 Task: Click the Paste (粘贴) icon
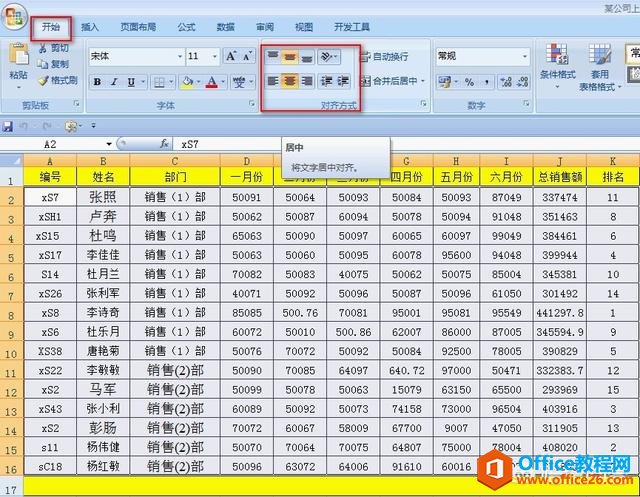19,56
